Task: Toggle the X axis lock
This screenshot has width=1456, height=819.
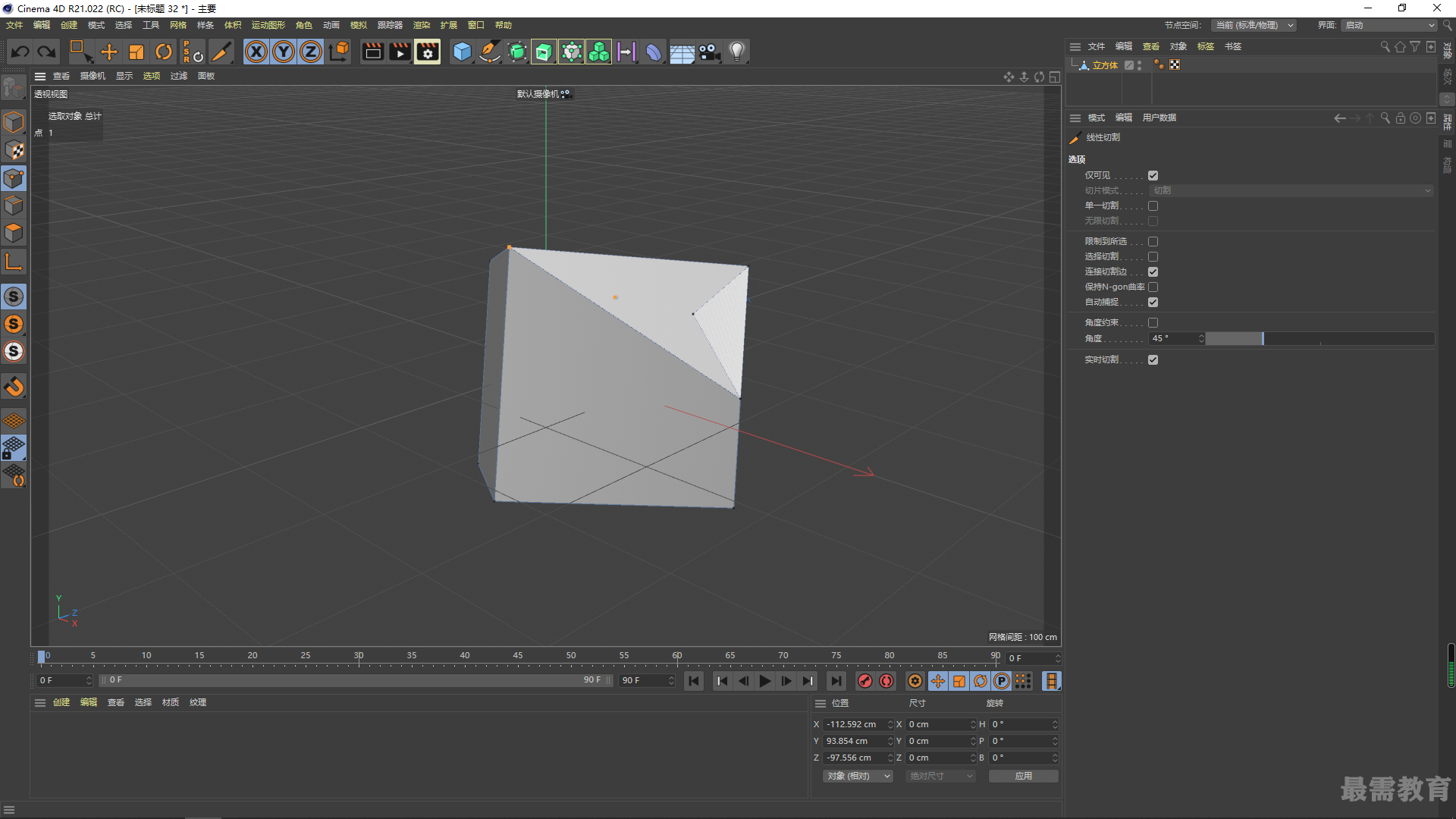Action: 256,52
